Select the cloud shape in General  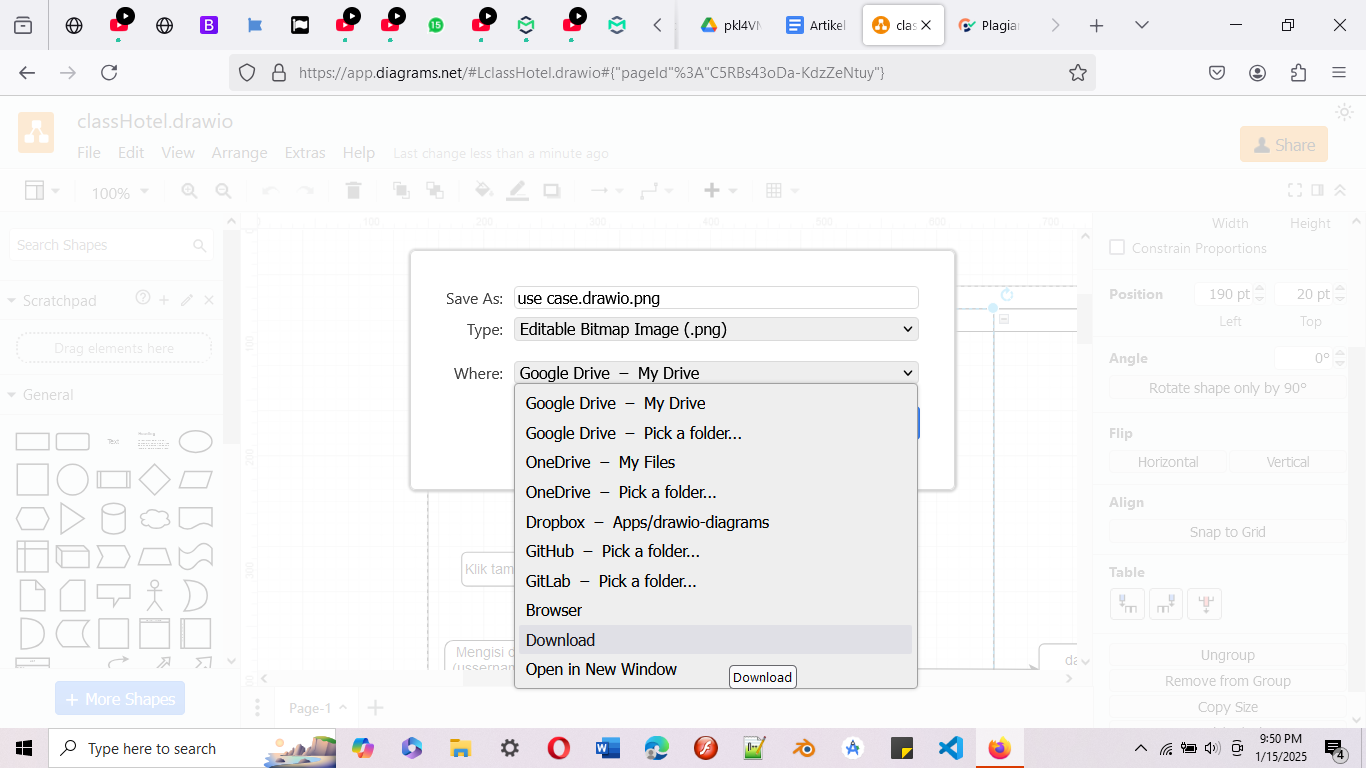pyautogui.click(x=154, y=519)
